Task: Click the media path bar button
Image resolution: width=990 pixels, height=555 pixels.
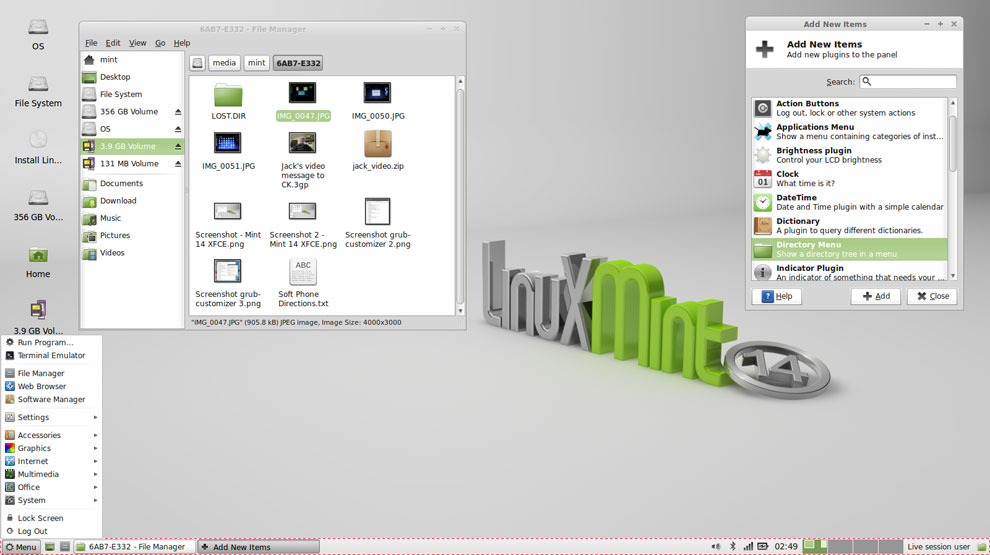Action: pos(224,63)
